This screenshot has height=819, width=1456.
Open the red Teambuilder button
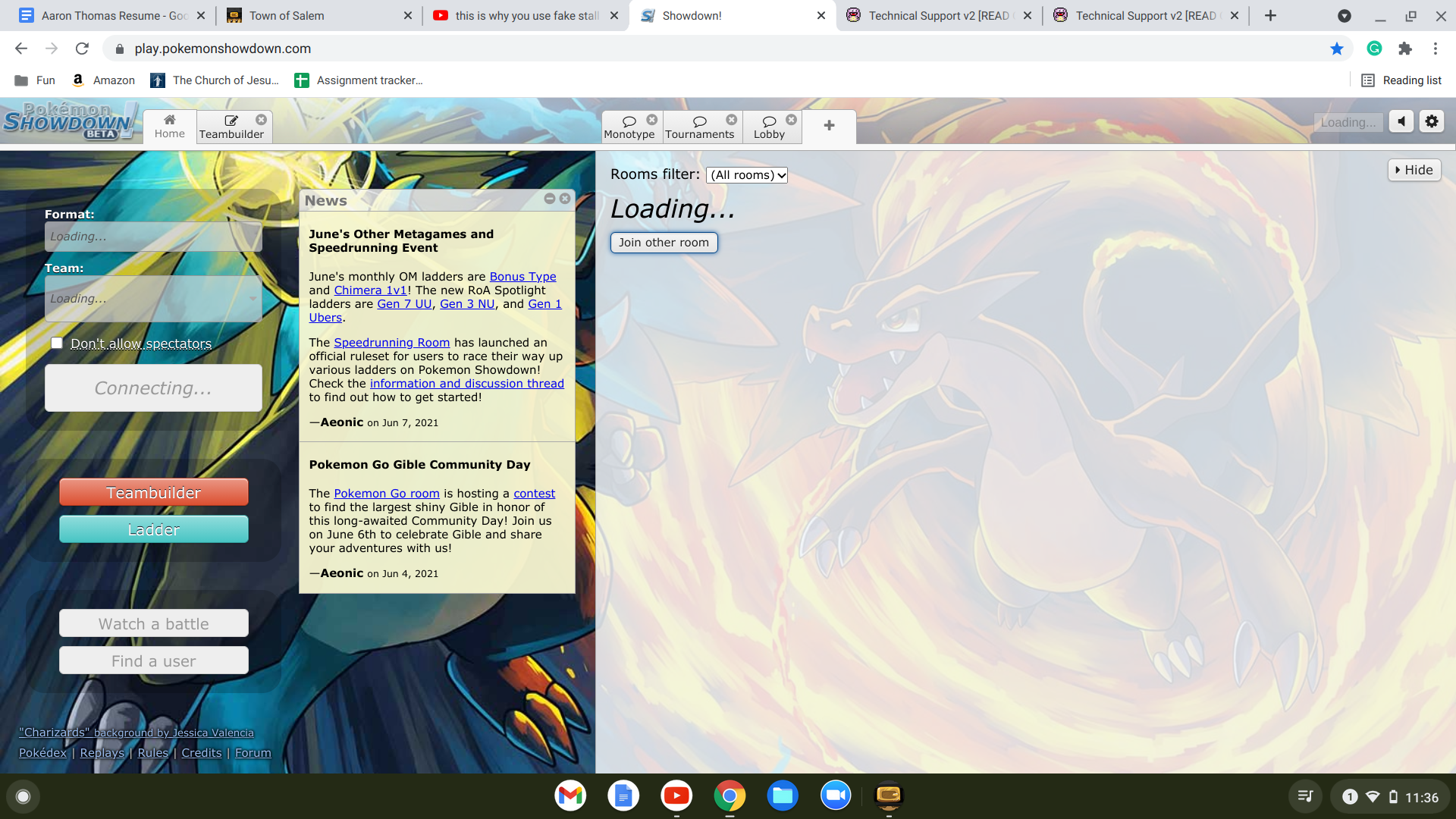(x=153, y=492)
